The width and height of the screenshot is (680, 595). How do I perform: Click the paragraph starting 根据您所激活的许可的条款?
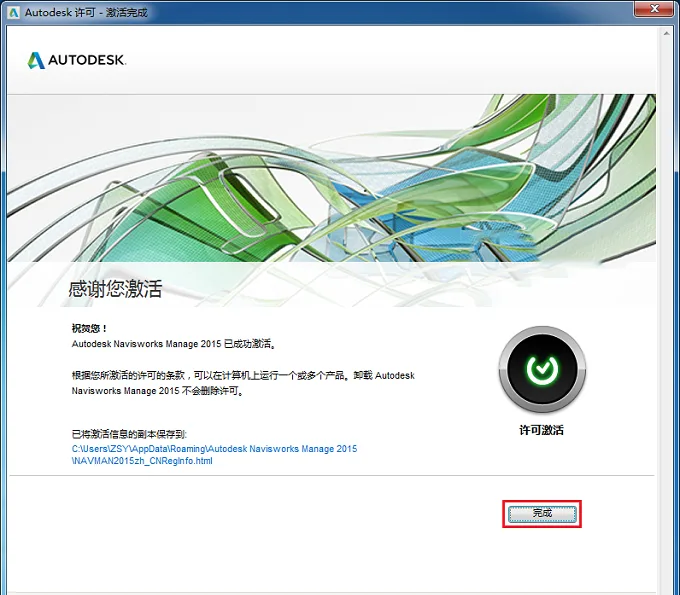click(x=243, y=383)
